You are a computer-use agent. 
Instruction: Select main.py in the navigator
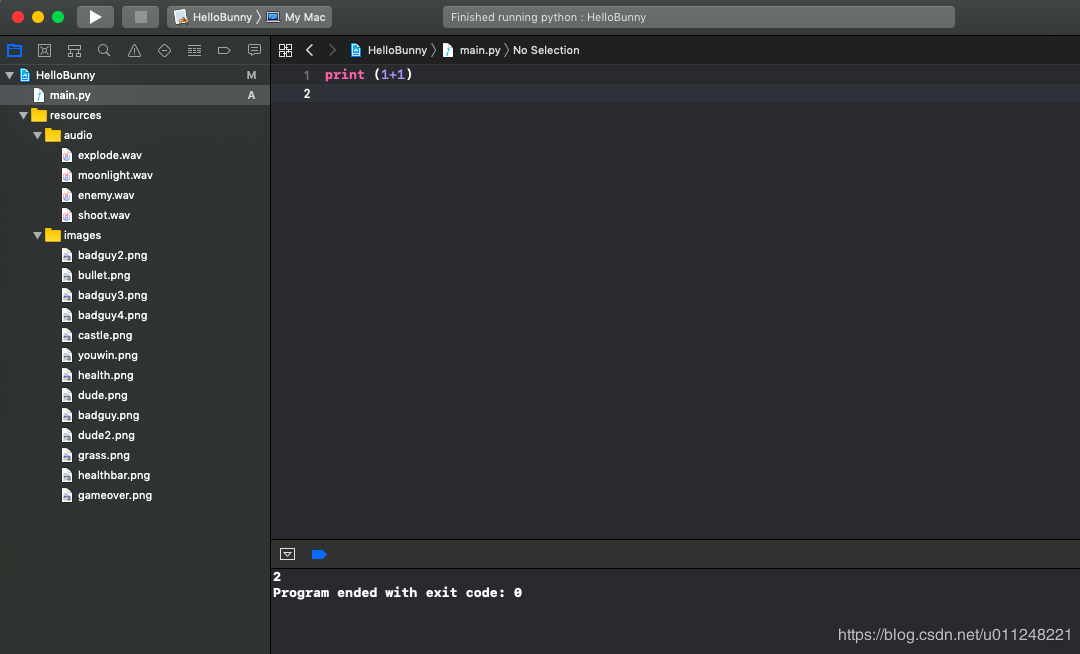pos(135,95)
